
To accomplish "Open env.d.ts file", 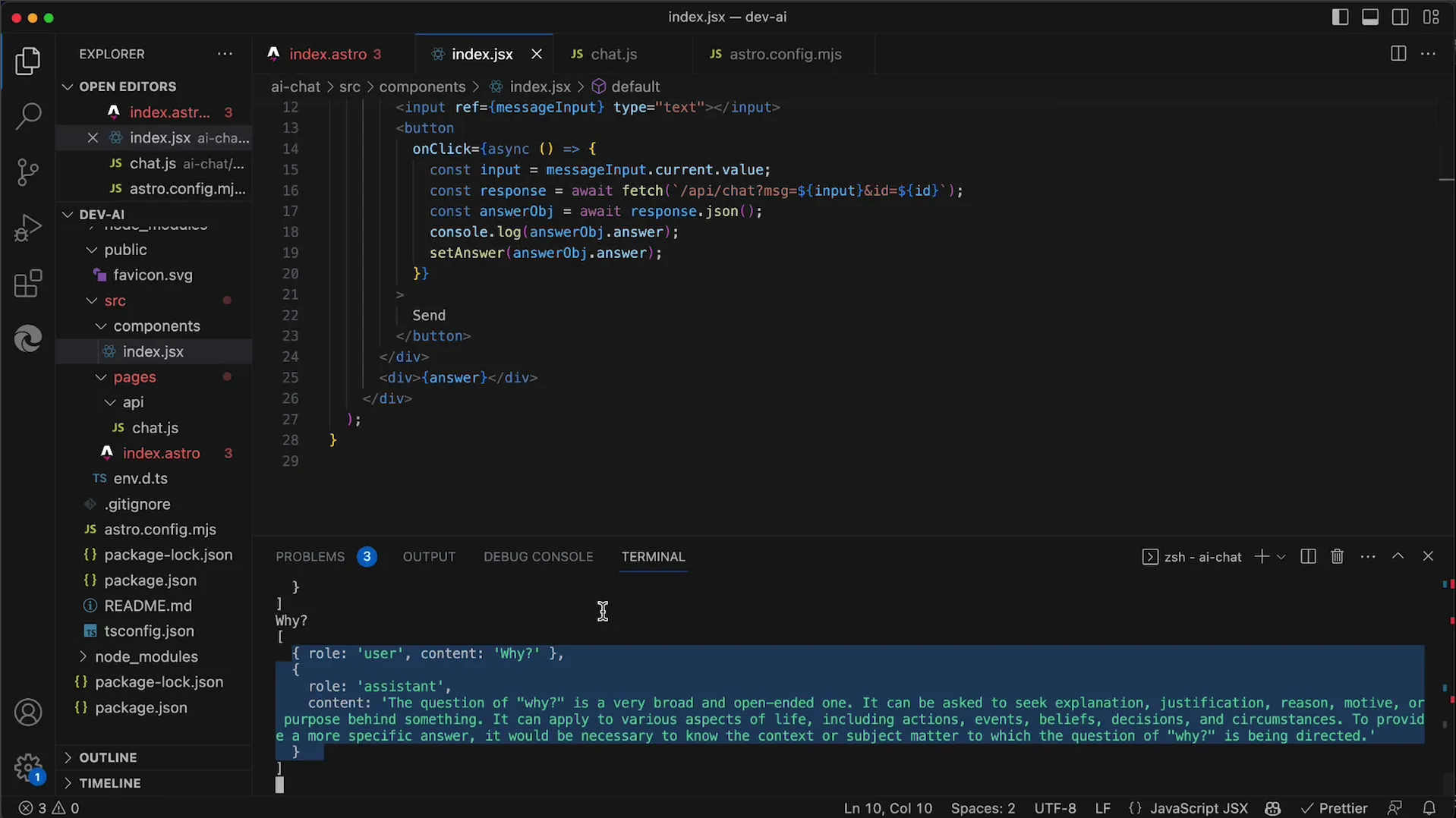I will [x=140, y=479].
